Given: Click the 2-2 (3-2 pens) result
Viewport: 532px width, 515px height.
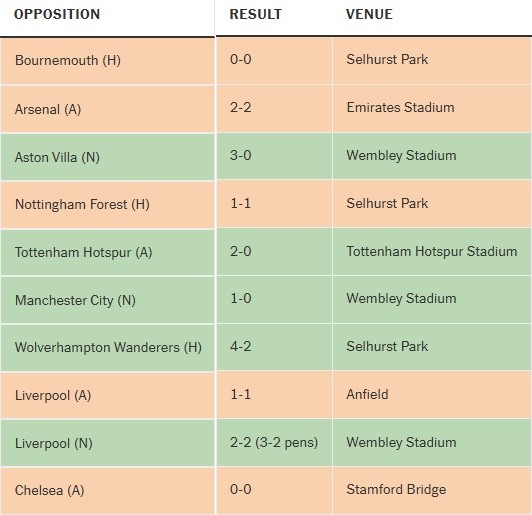Looking at the screenshot, I should [274, 442].
